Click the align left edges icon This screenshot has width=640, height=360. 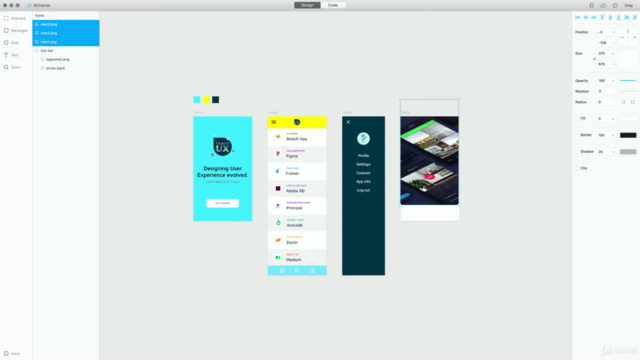(578, 18)
